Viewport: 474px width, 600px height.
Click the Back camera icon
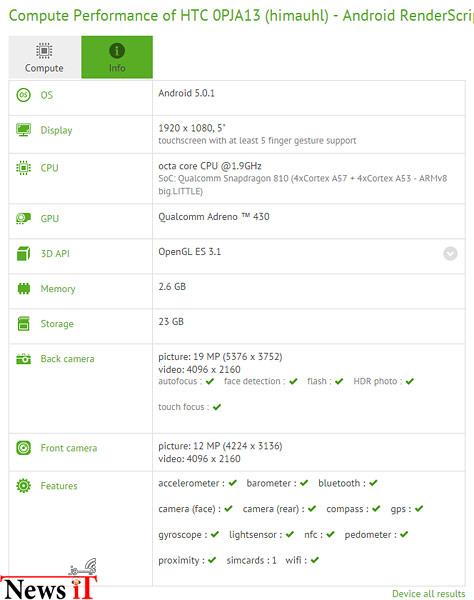coord(23,359)
